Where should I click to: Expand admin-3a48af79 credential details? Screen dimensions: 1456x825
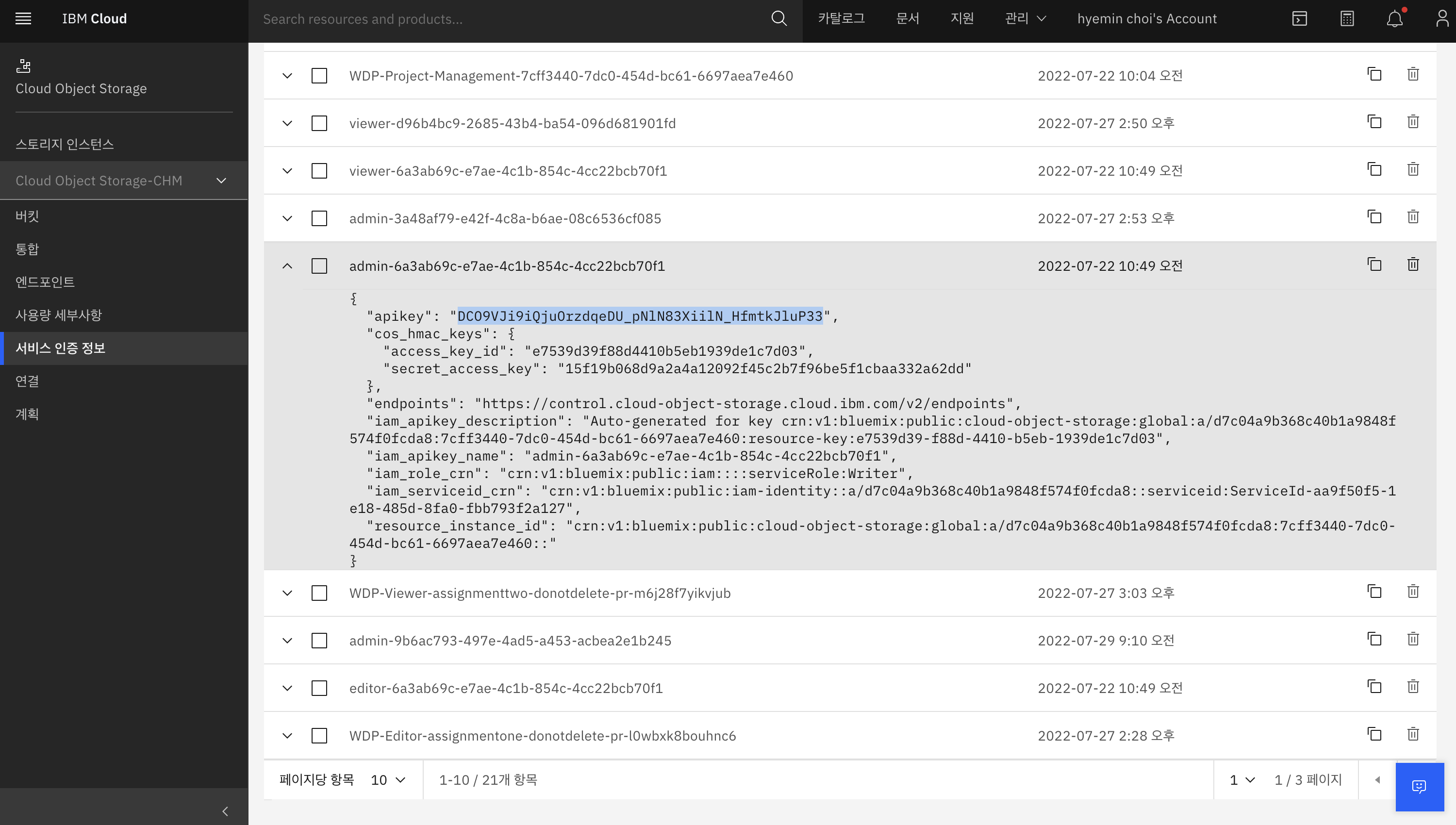287,219
